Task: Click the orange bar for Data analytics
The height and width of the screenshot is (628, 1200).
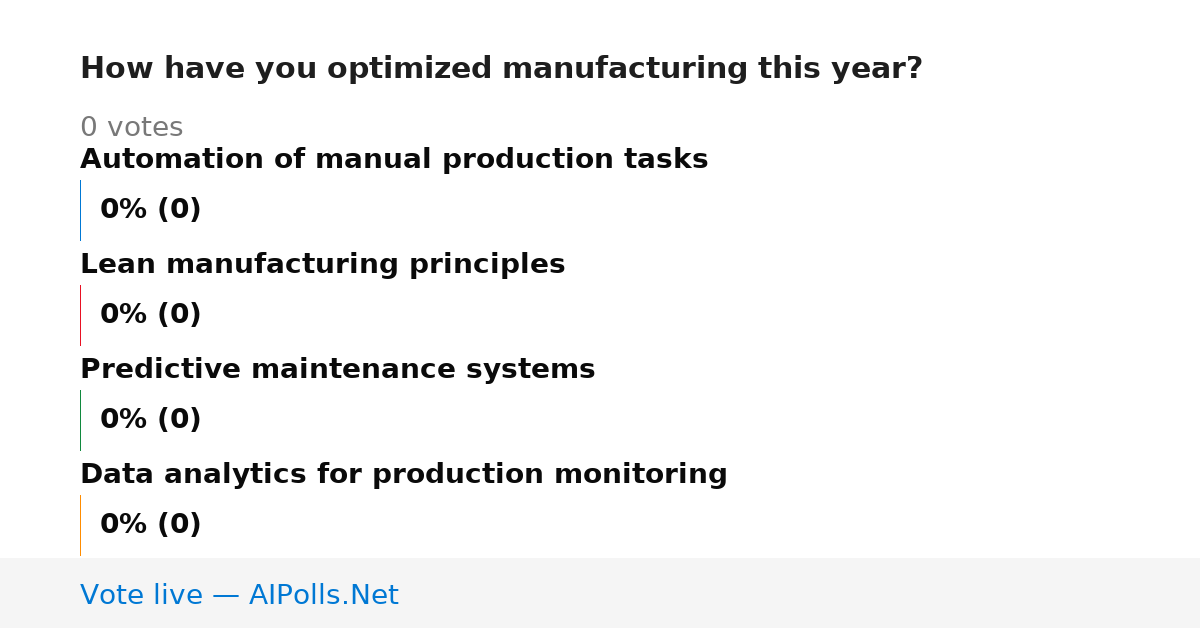Action: pyautogui.click(x=80, y=525)
